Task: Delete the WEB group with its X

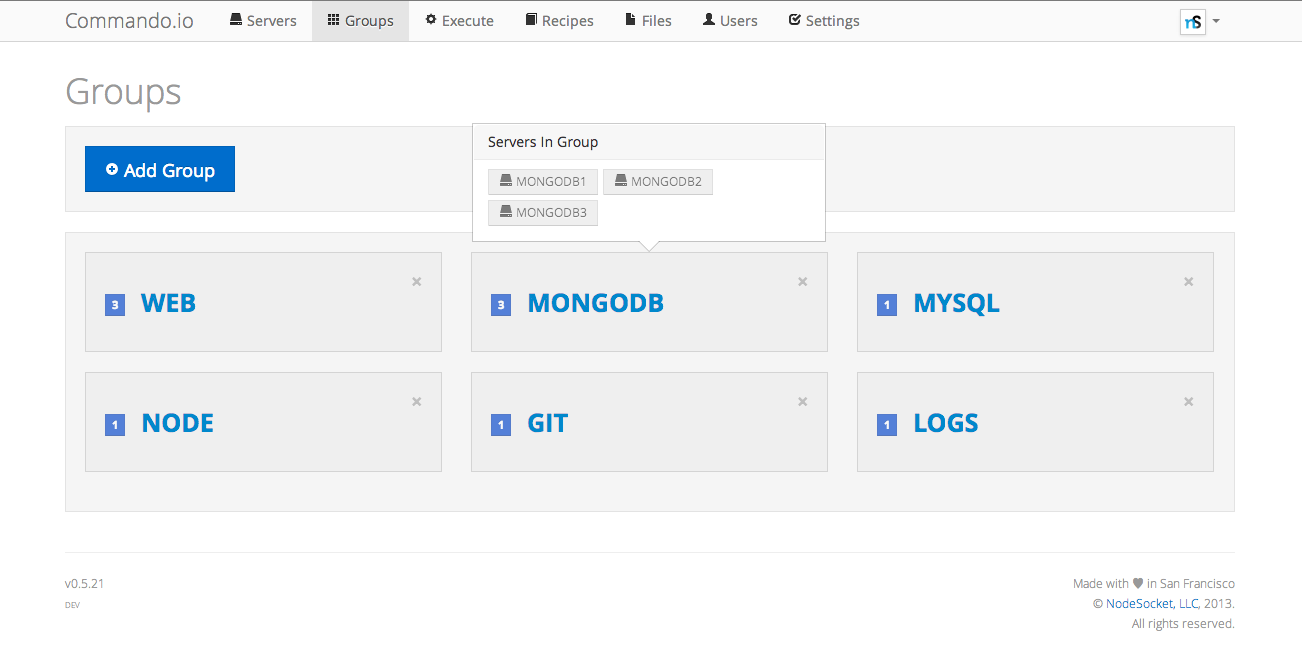Action: [417, 282]
